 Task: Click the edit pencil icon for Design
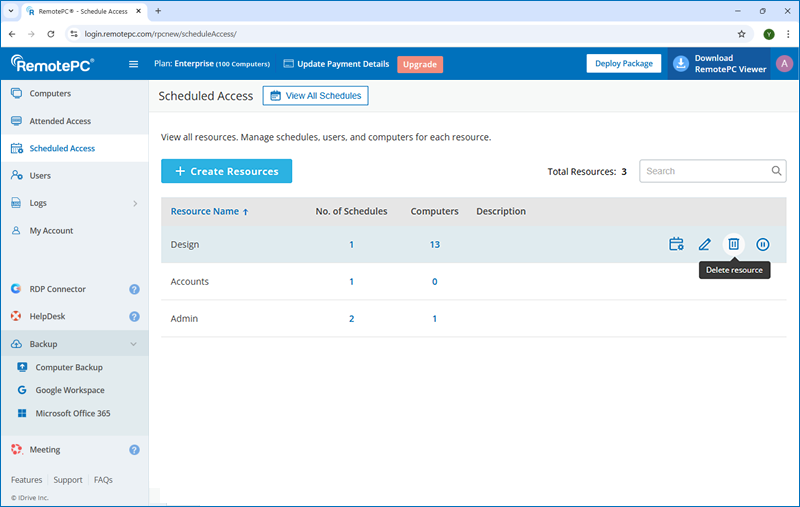705,244
